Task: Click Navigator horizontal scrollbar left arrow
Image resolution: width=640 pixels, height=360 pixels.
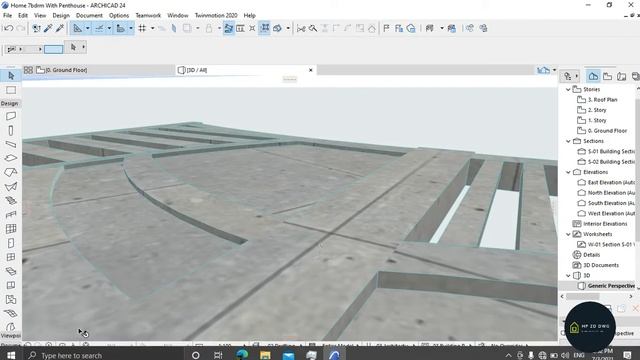Action: [x=562, y=296]
